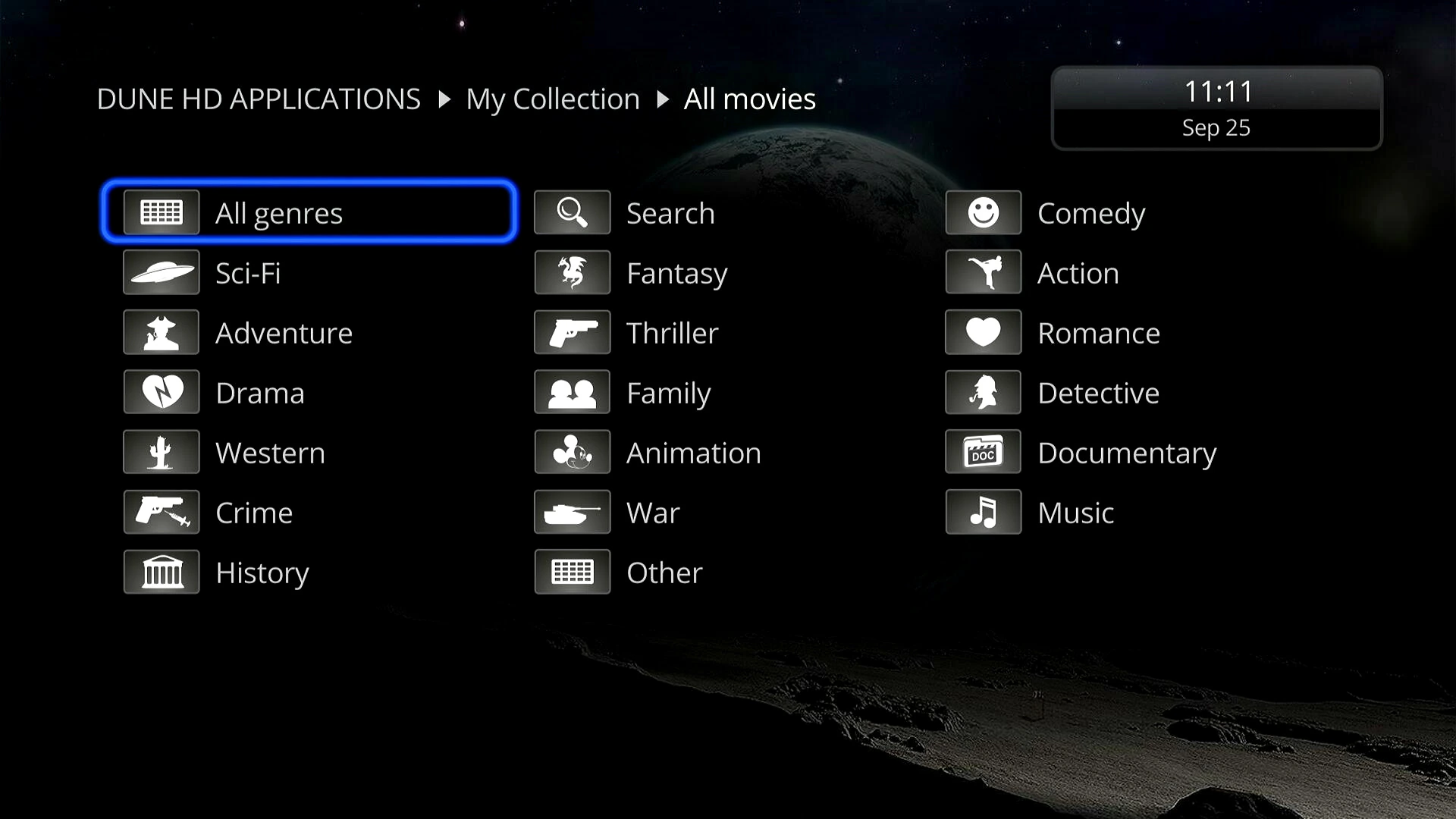The height and width of the screenshot is (819, 1456).
Task: Open the Animation mouse-ears icon
Action: click(x=573, y=452)
